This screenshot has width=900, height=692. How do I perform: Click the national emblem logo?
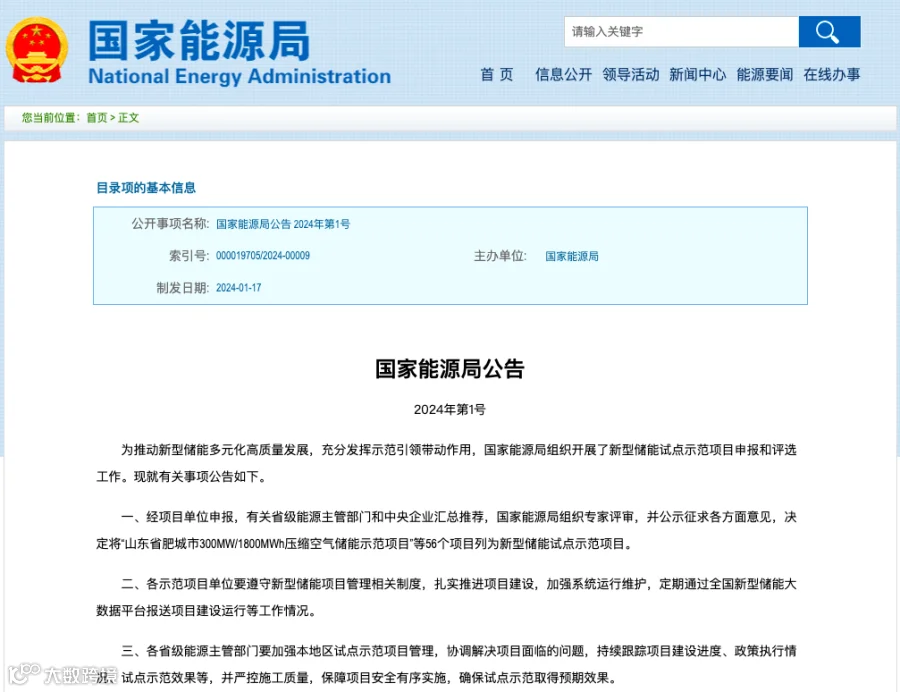37,50
